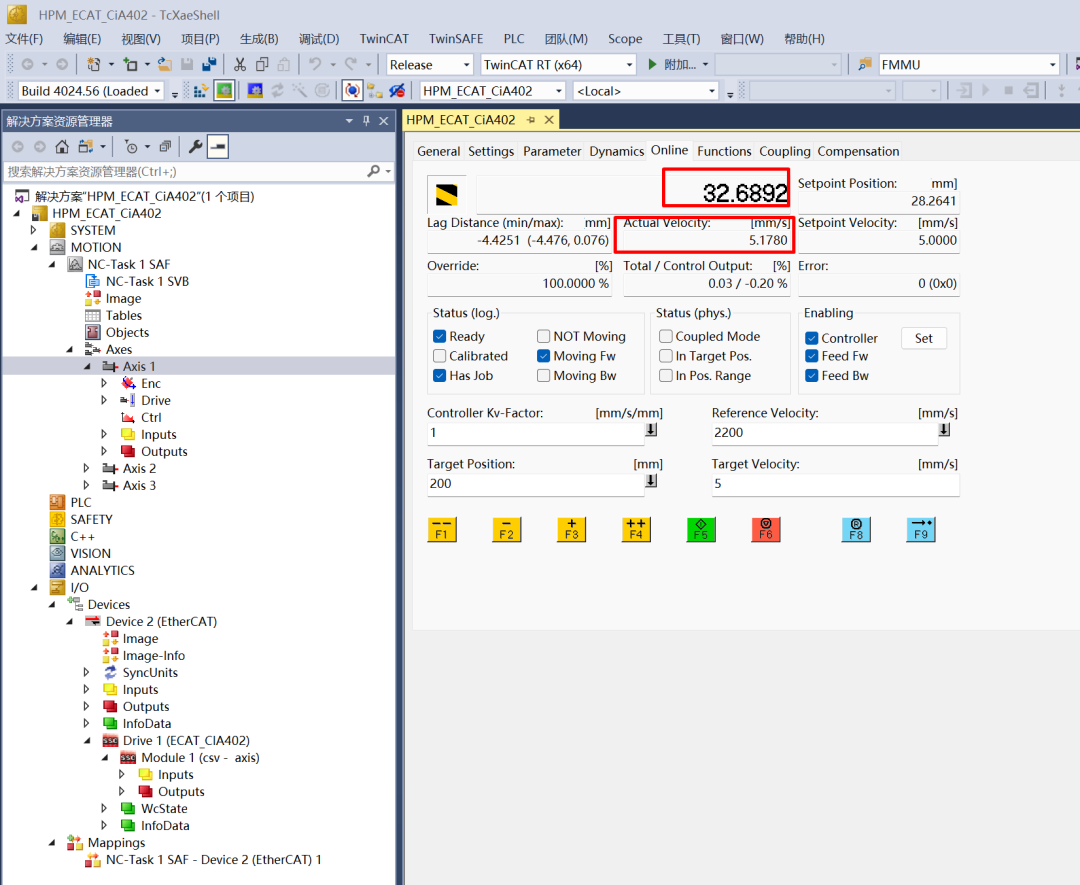Click the Properties wrench icon
1080x885 pixels.
[x=196, y=147]
